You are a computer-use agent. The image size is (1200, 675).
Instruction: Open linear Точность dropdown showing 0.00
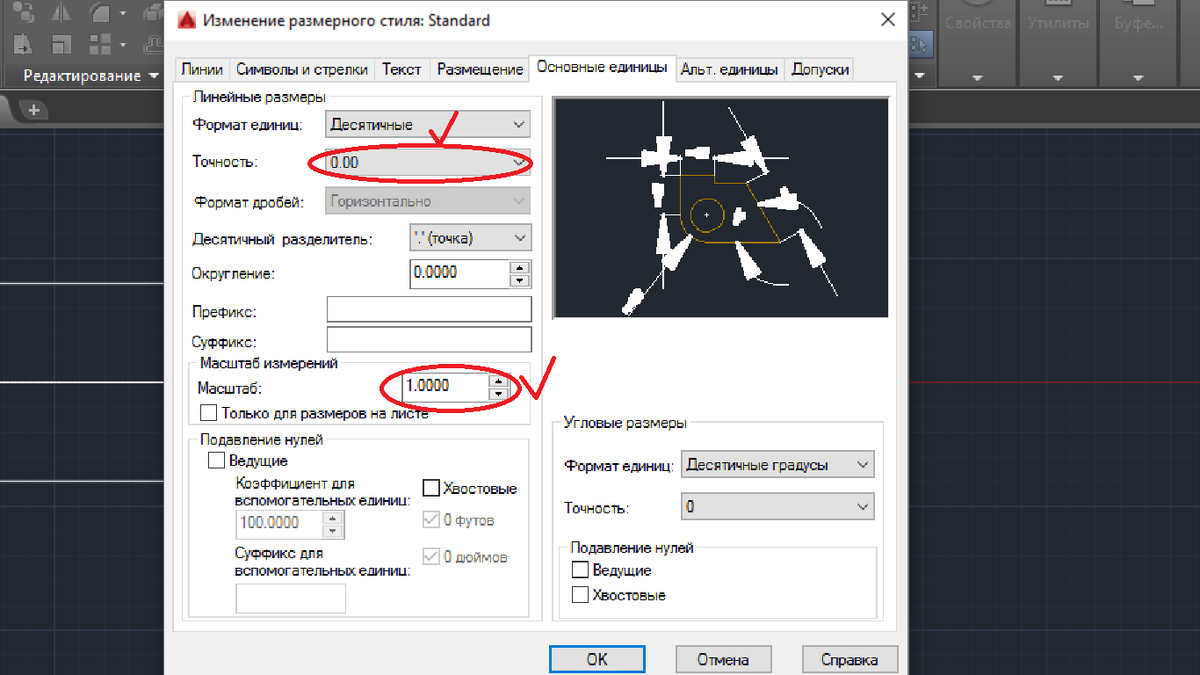(x=428, y=162)
